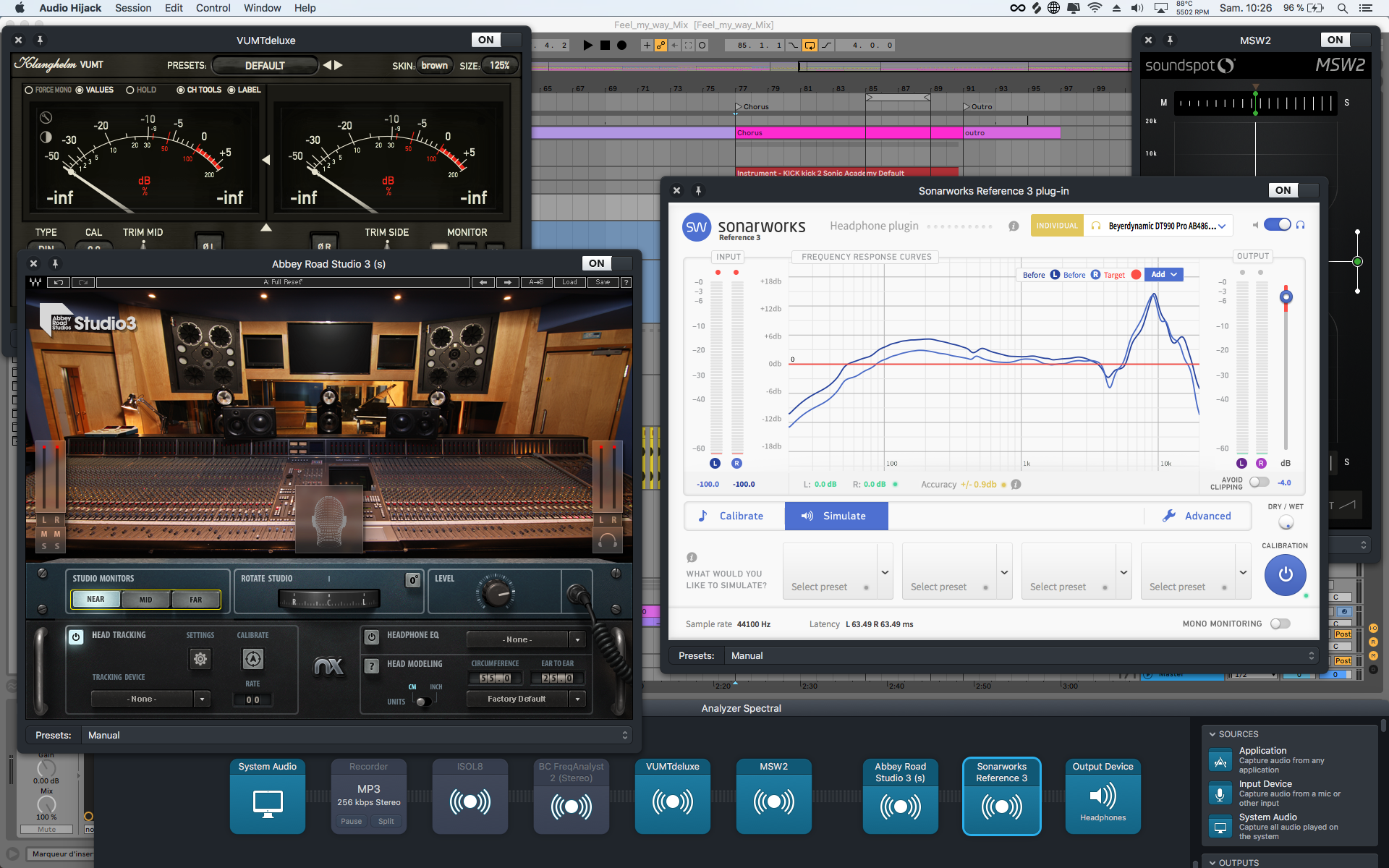Collapse the Sources section
Screen dimensions: 1389x868
click(x=1212, y=734)
